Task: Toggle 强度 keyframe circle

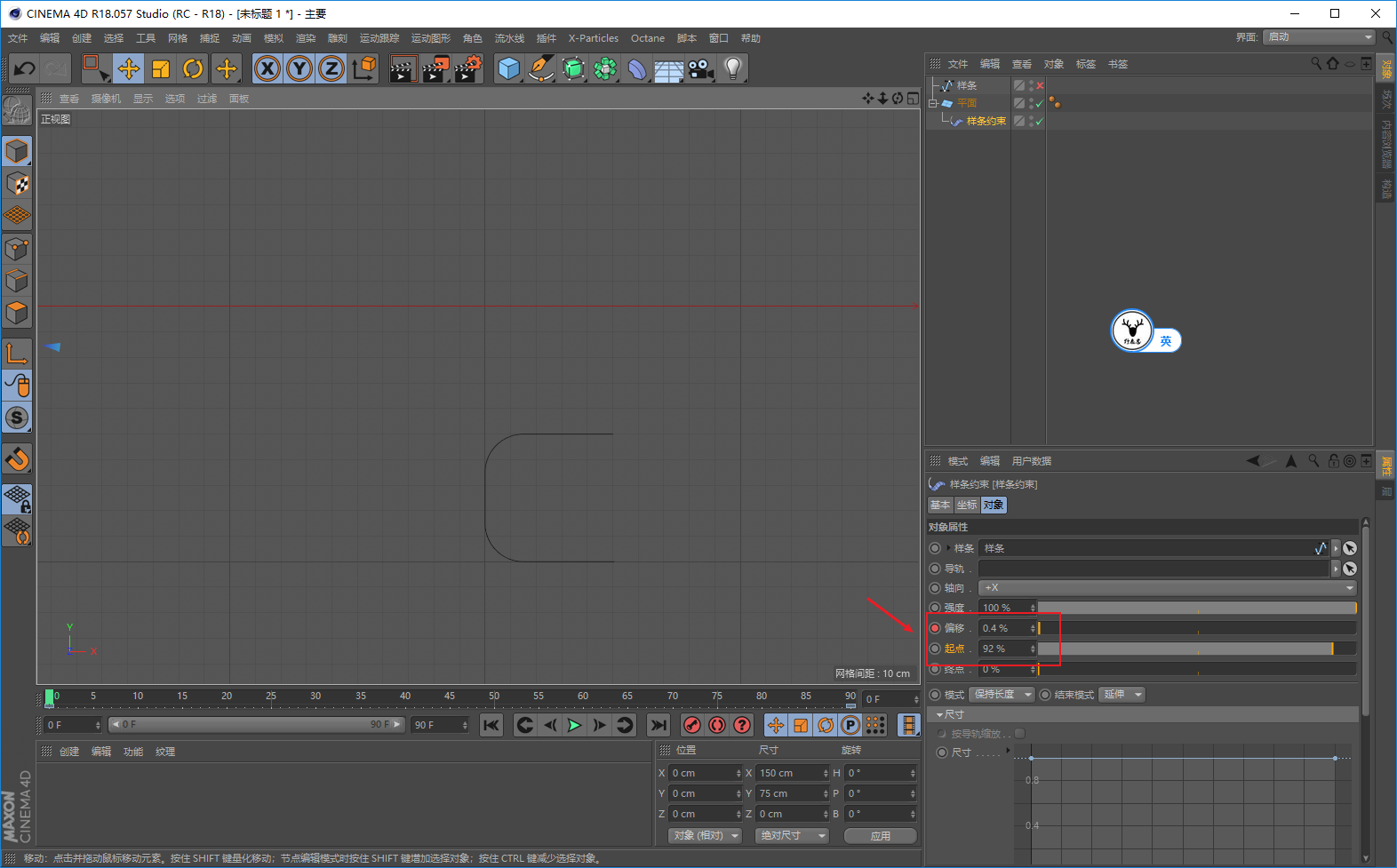Action: tap(935, 608)
